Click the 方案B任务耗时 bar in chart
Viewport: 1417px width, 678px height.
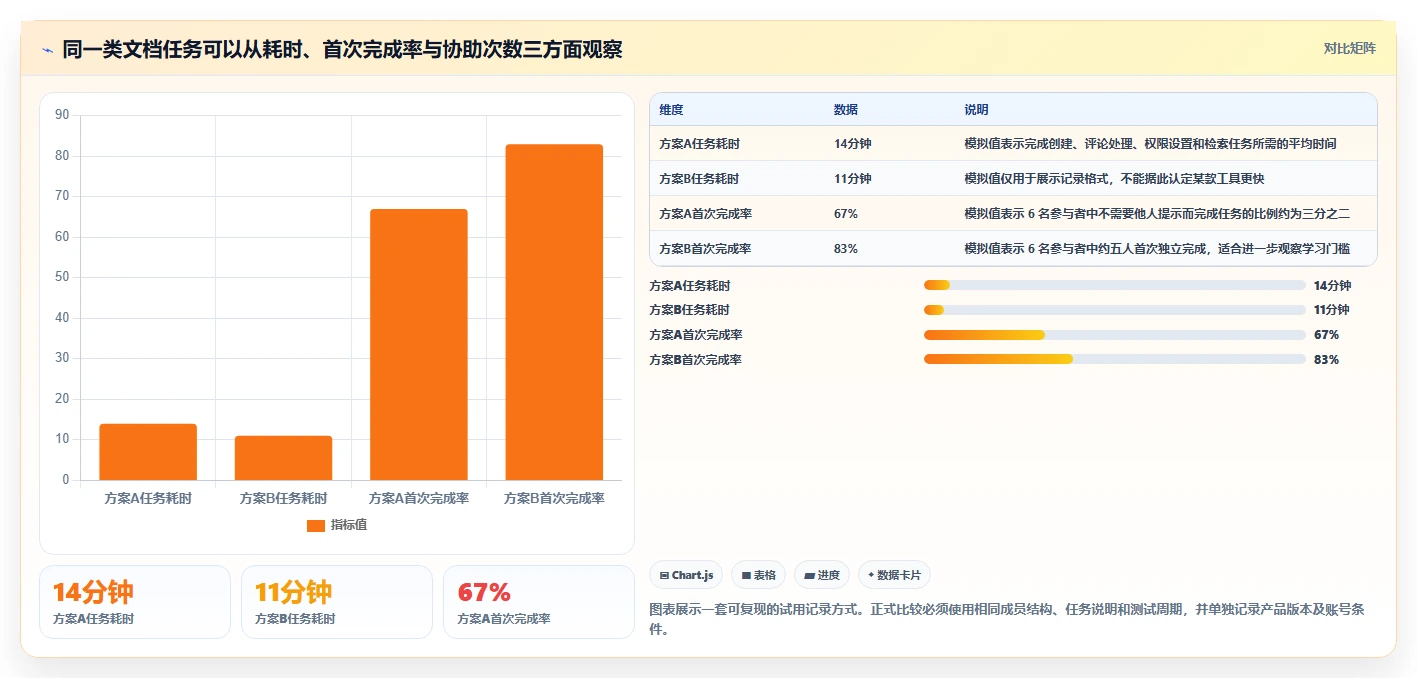click(283, 458)
